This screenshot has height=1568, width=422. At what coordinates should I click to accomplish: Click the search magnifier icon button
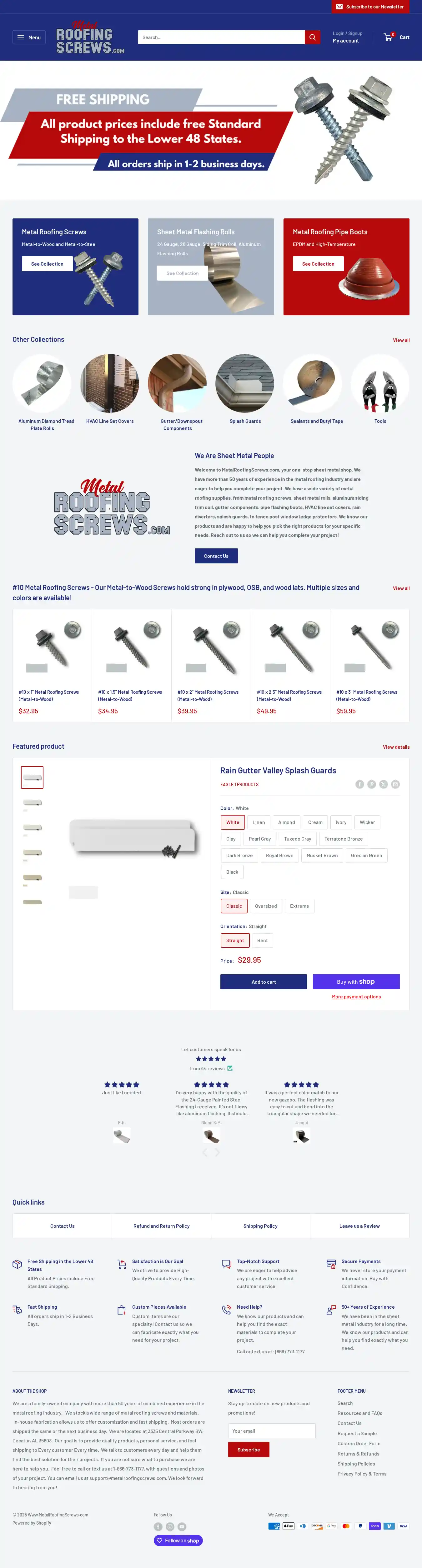tap(312, 37)
